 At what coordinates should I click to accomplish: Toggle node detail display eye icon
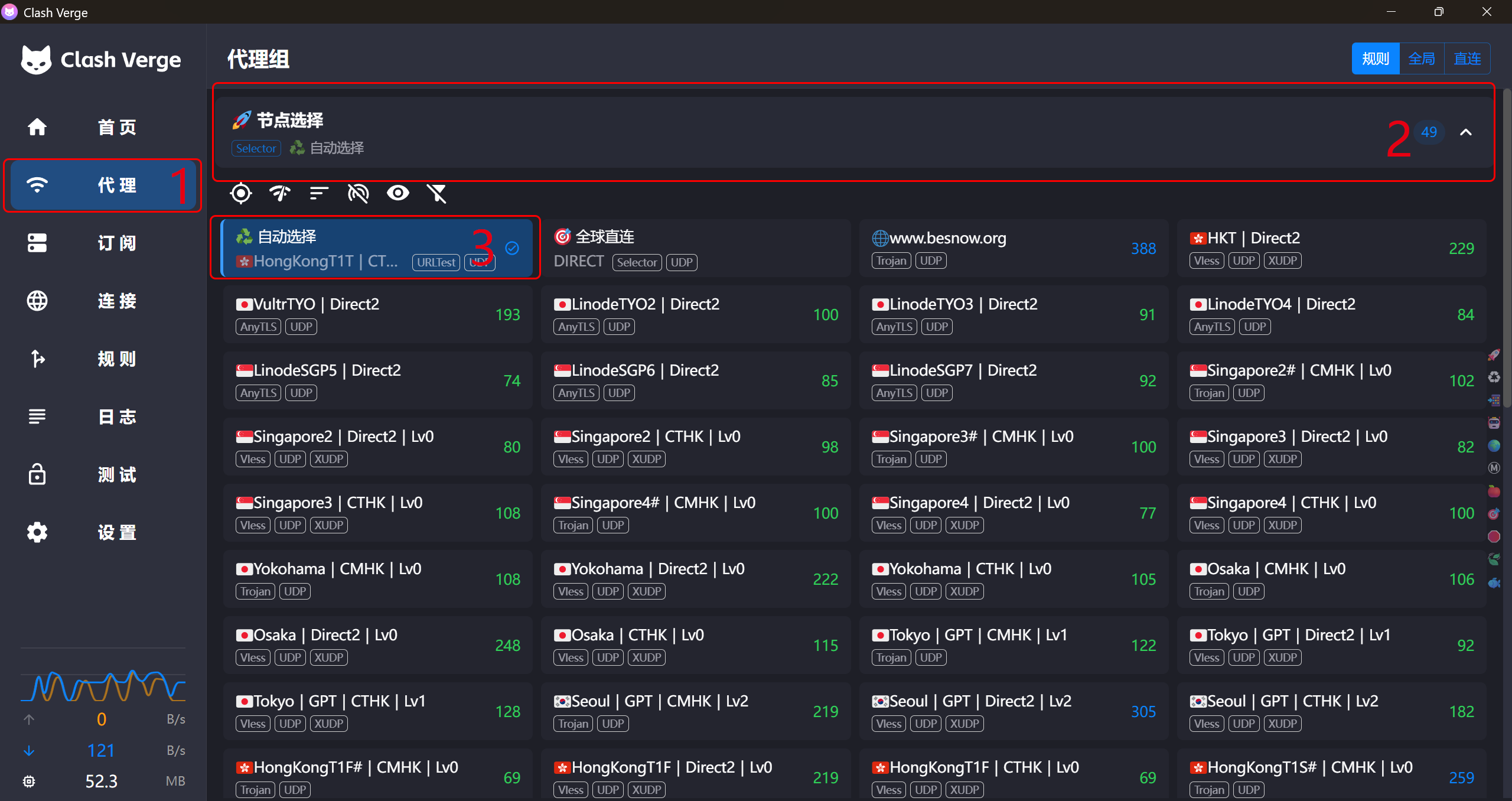(x=397, y=193)
